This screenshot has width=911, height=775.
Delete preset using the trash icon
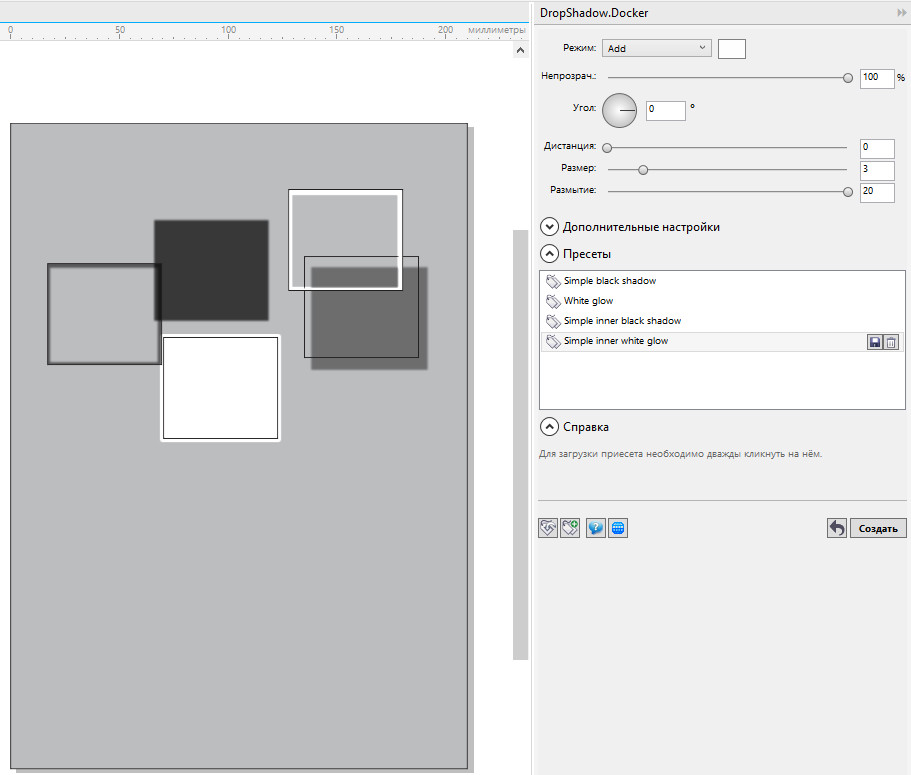click(x=891, y=342)
